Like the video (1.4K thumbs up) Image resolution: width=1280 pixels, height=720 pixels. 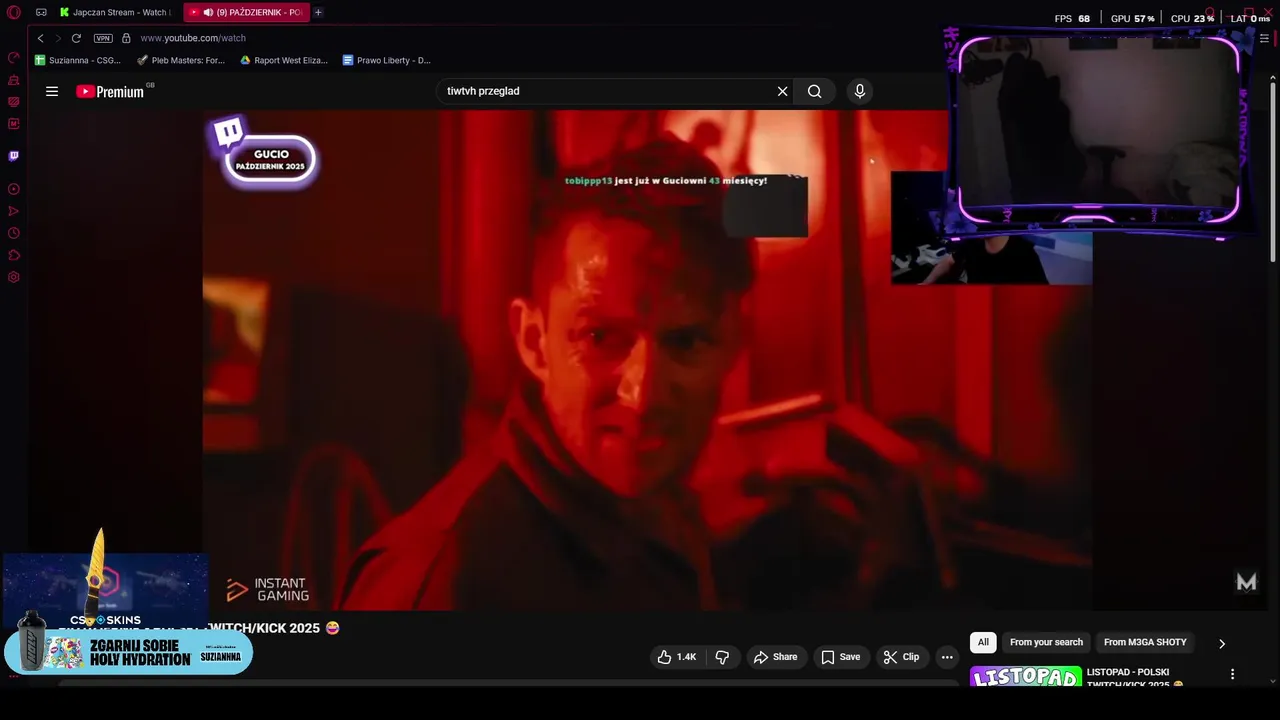click(677, 657)
